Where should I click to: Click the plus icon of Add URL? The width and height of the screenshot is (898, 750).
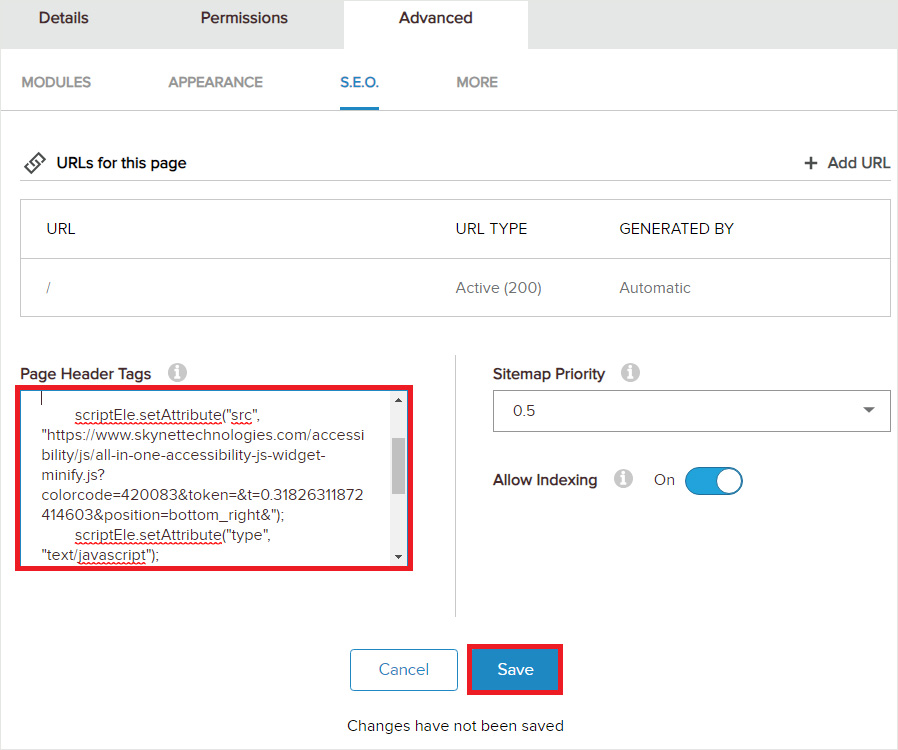tap(811, 163)
